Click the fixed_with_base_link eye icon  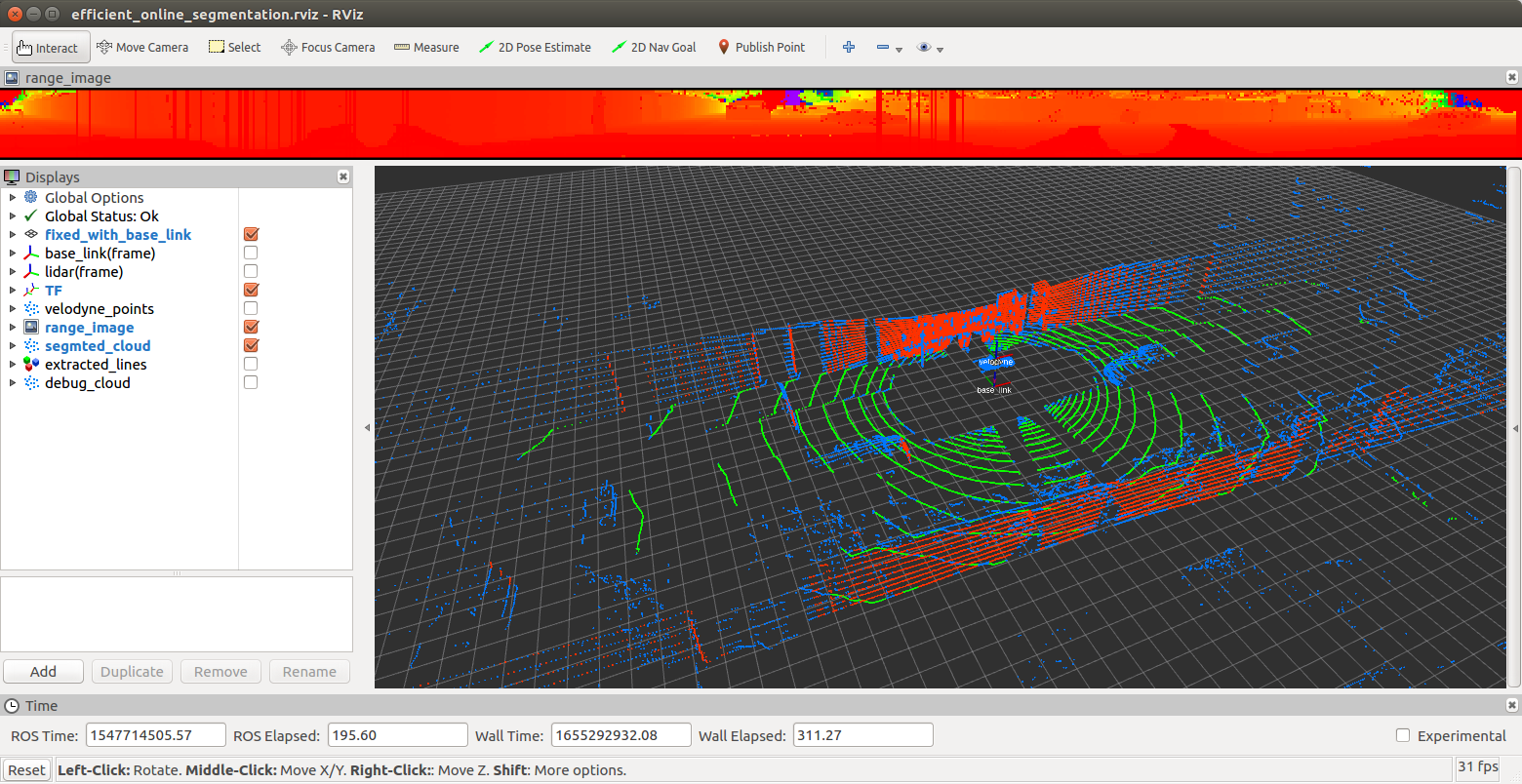(31, 234)
